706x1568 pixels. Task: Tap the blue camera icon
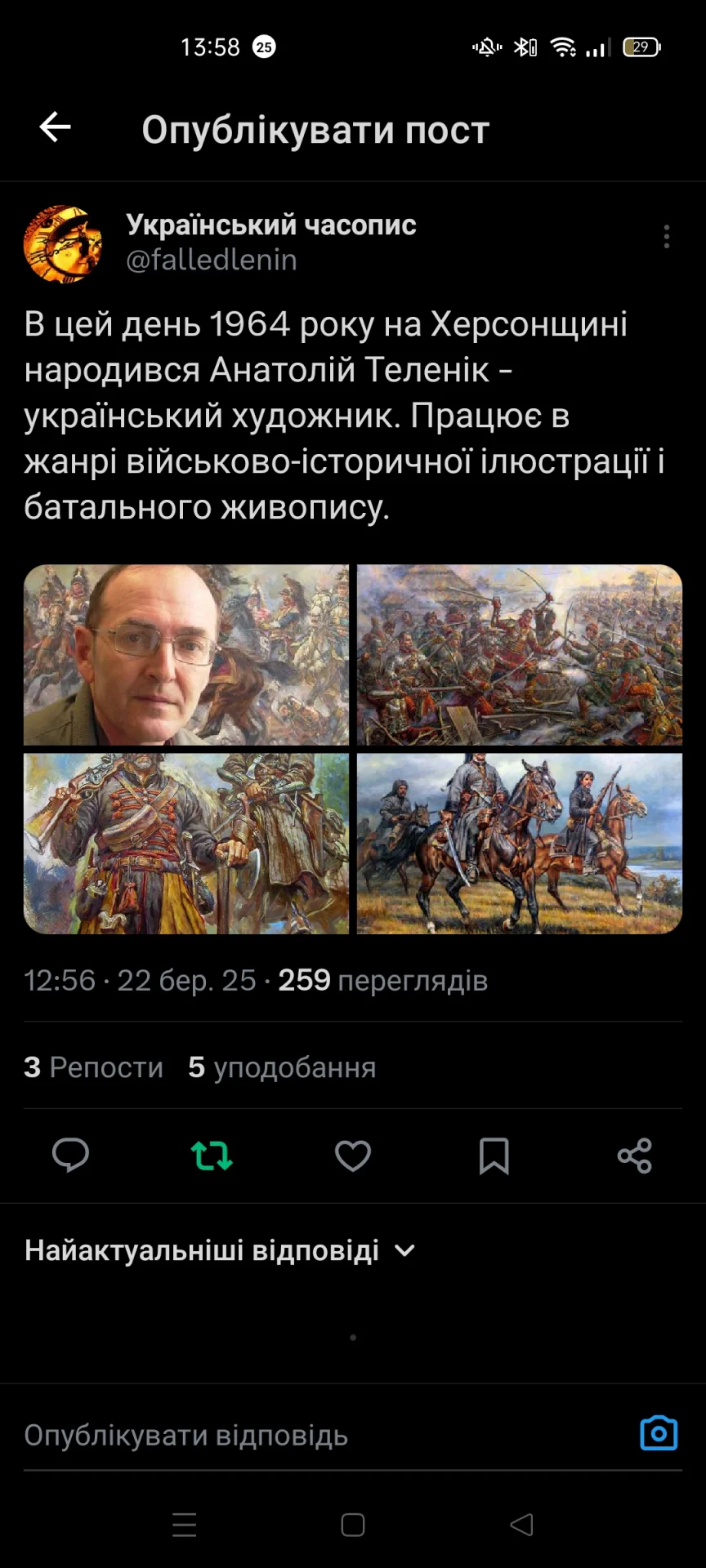click(x=659, y=1433)
